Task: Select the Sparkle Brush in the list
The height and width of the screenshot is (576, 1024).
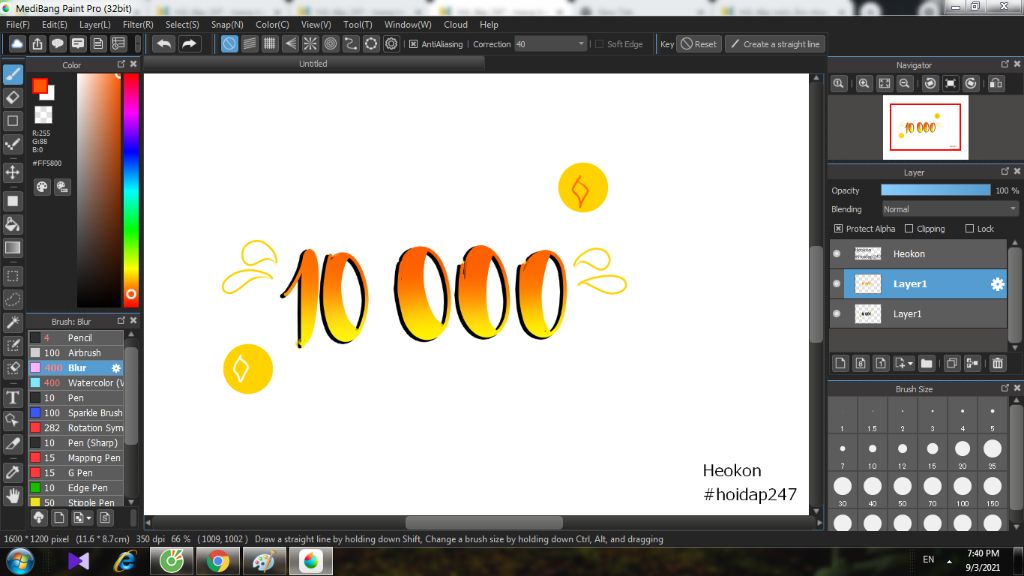Action: click(76, 413)
